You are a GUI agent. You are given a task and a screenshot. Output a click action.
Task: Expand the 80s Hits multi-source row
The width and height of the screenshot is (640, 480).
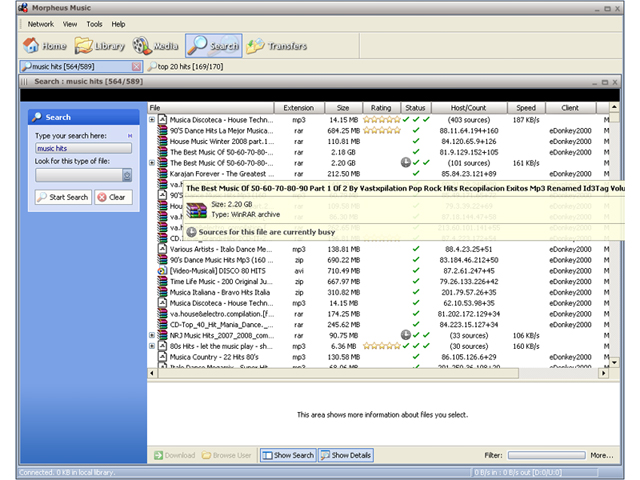click(152, 346)
